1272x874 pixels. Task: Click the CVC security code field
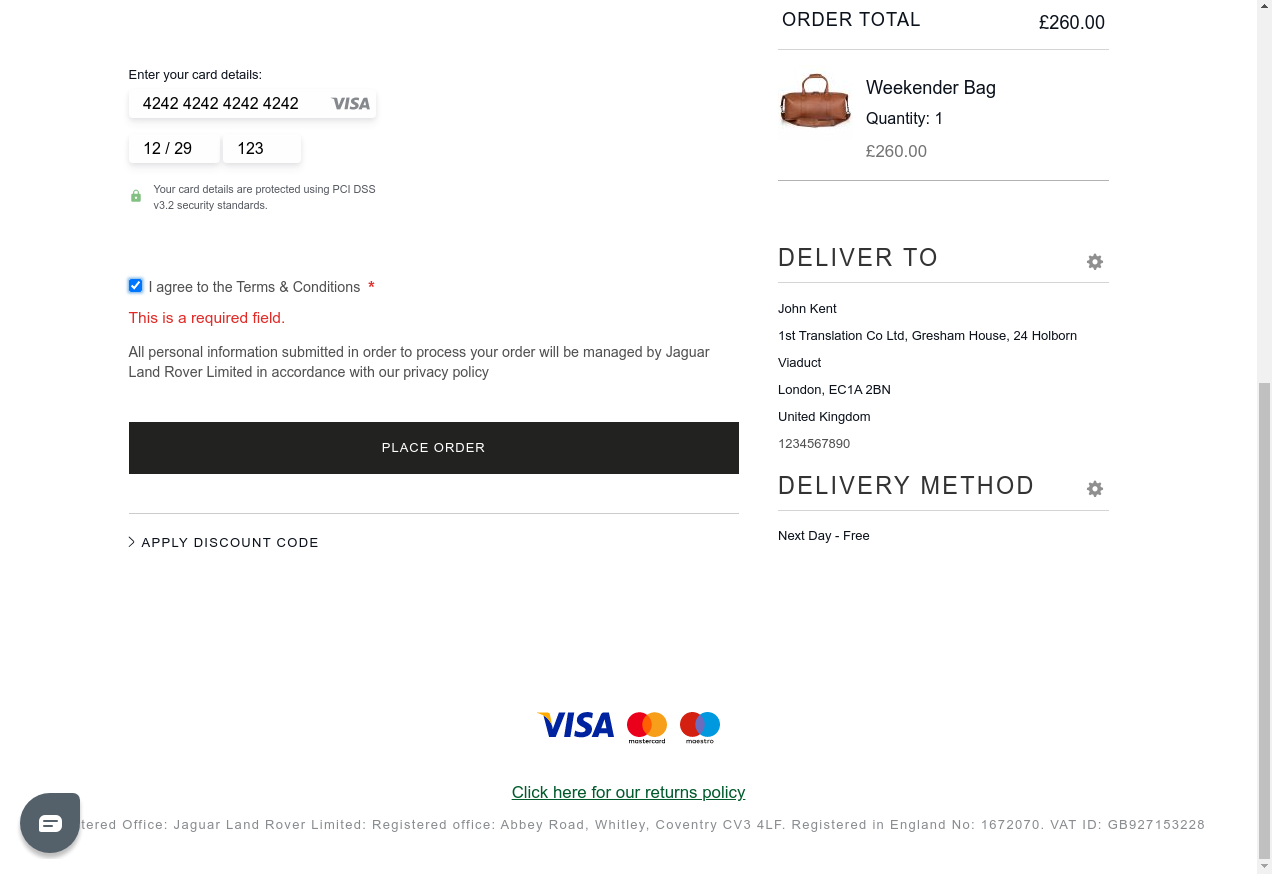(261, 149)
